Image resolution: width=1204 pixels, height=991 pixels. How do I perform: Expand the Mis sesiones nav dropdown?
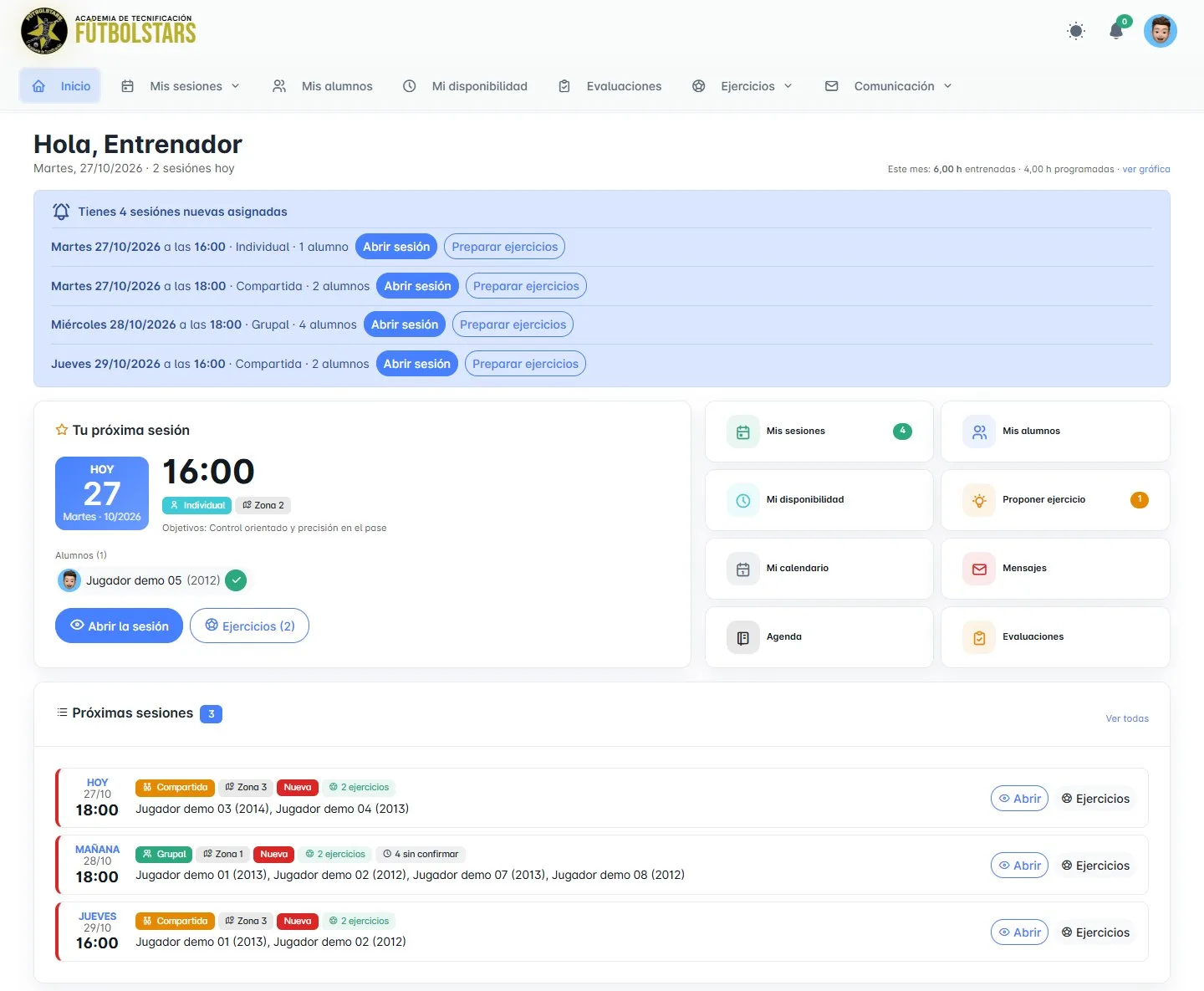(181, 86)
